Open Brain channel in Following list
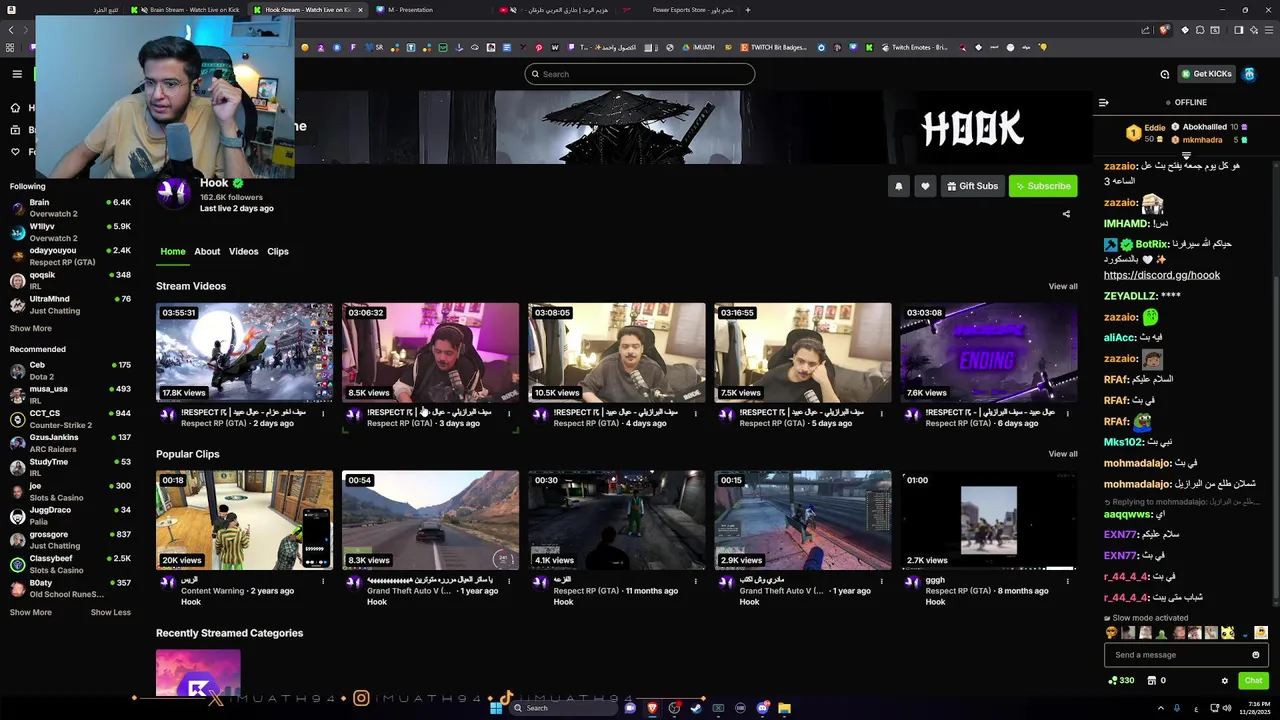 (x=70, y=208)
